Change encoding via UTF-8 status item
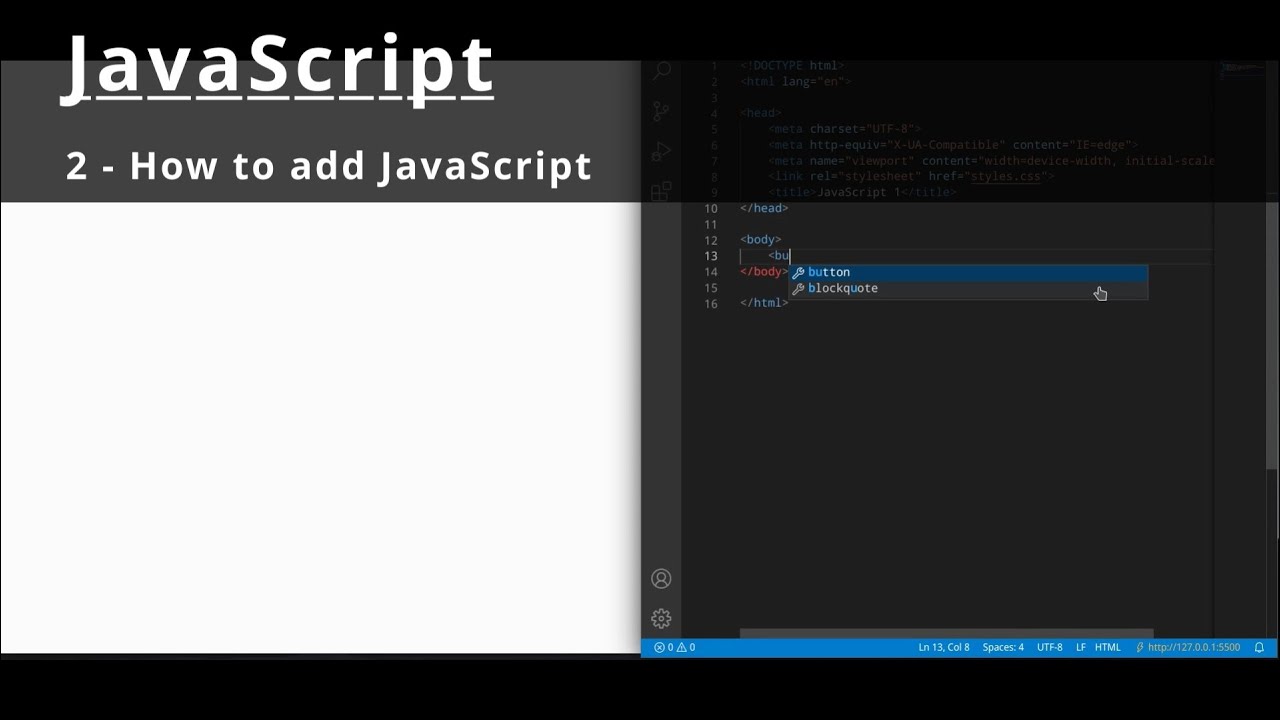The image size is (1280, 720). [1050, 647]
